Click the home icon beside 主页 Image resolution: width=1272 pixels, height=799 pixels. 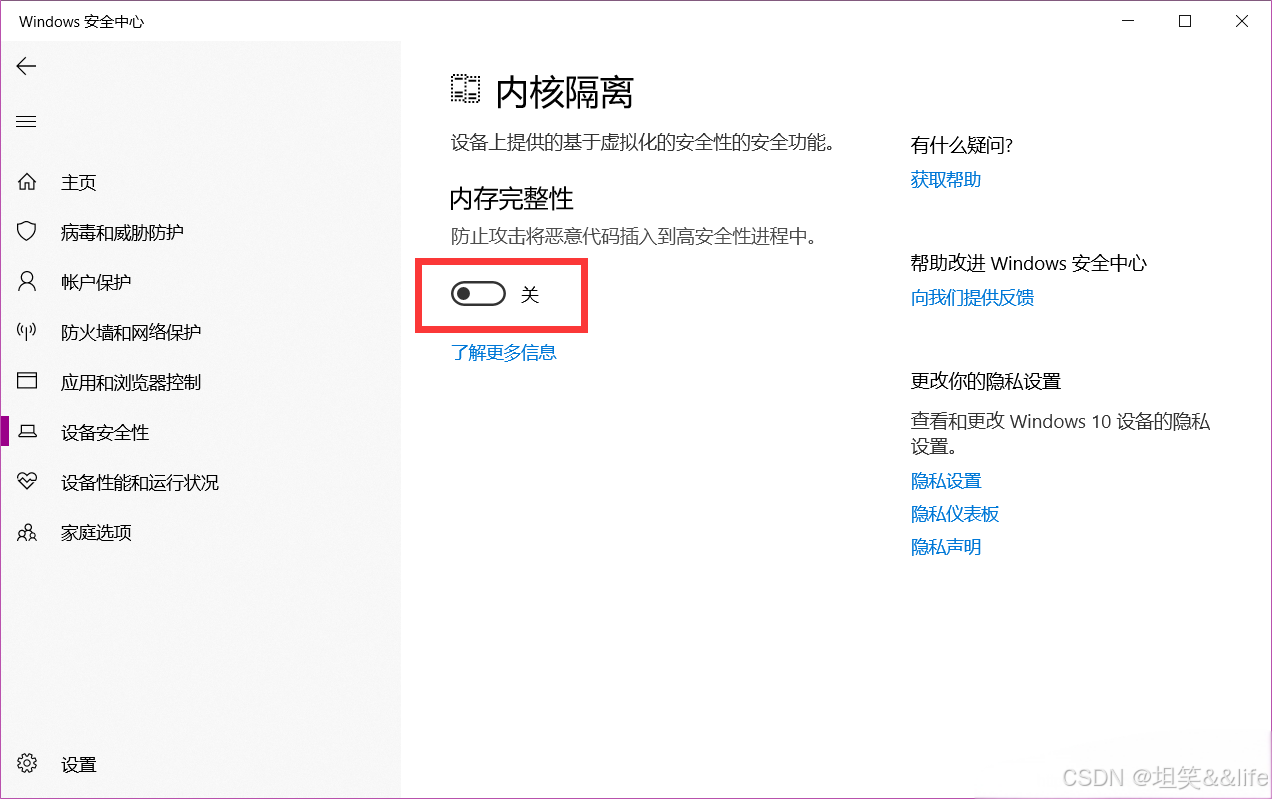pyautogui.click(x=27, y=182)
